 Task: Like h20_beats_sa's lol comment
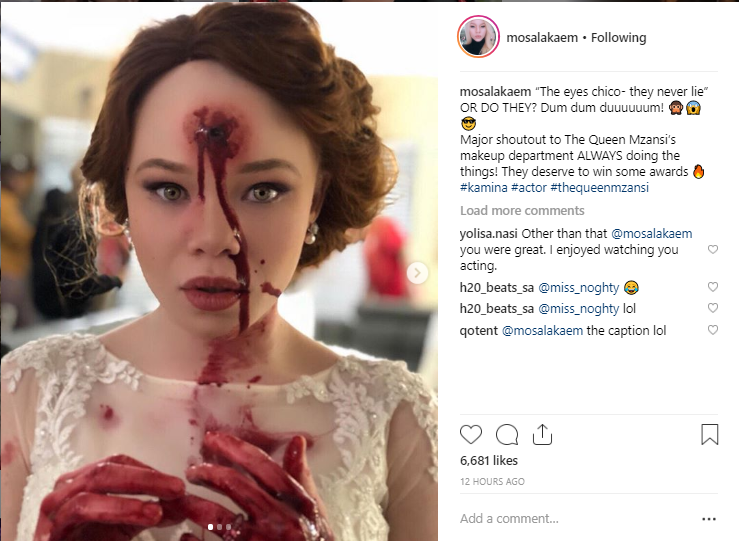(x=713, y=309)
